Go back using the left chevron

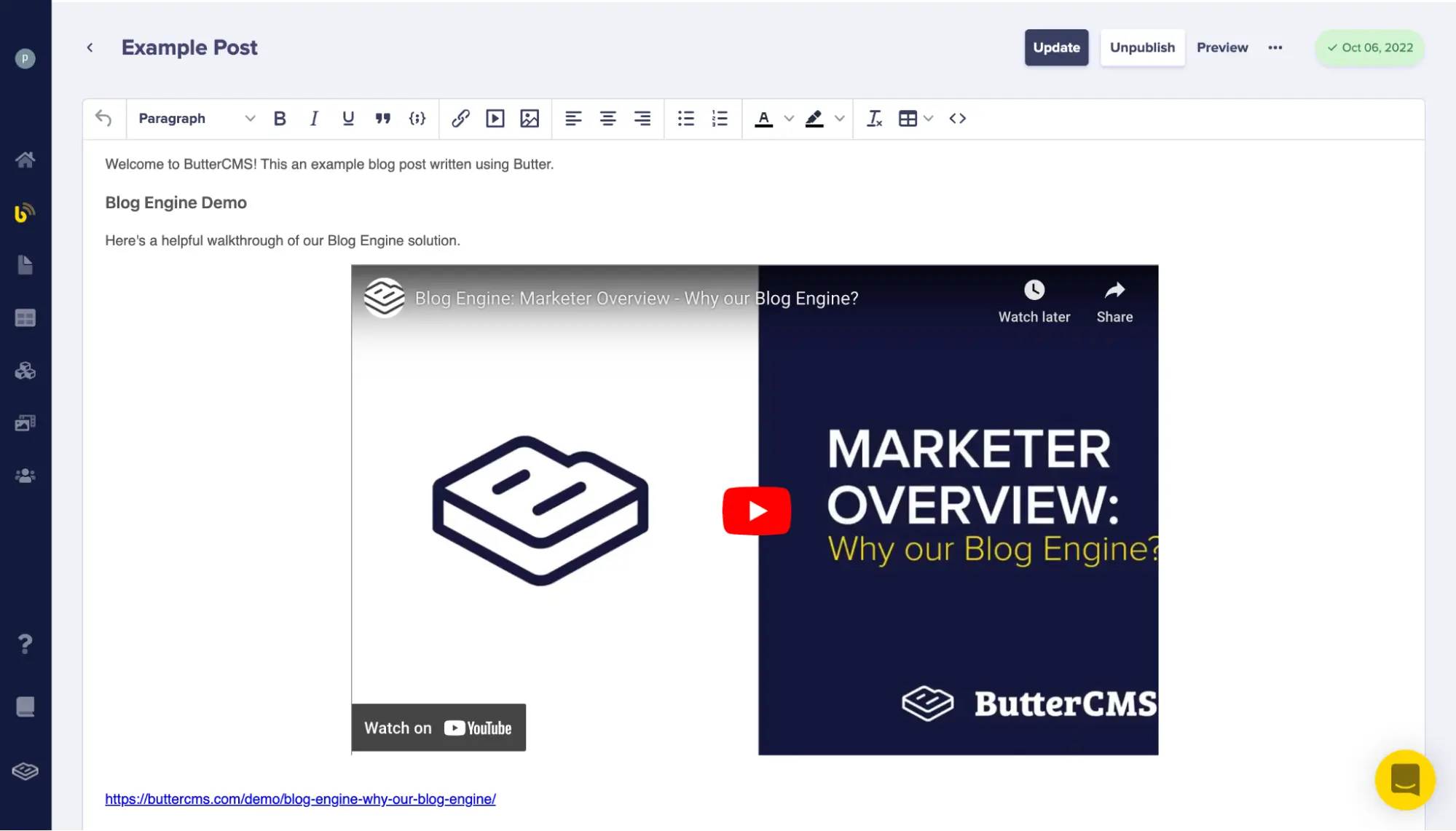coord(90,47)
